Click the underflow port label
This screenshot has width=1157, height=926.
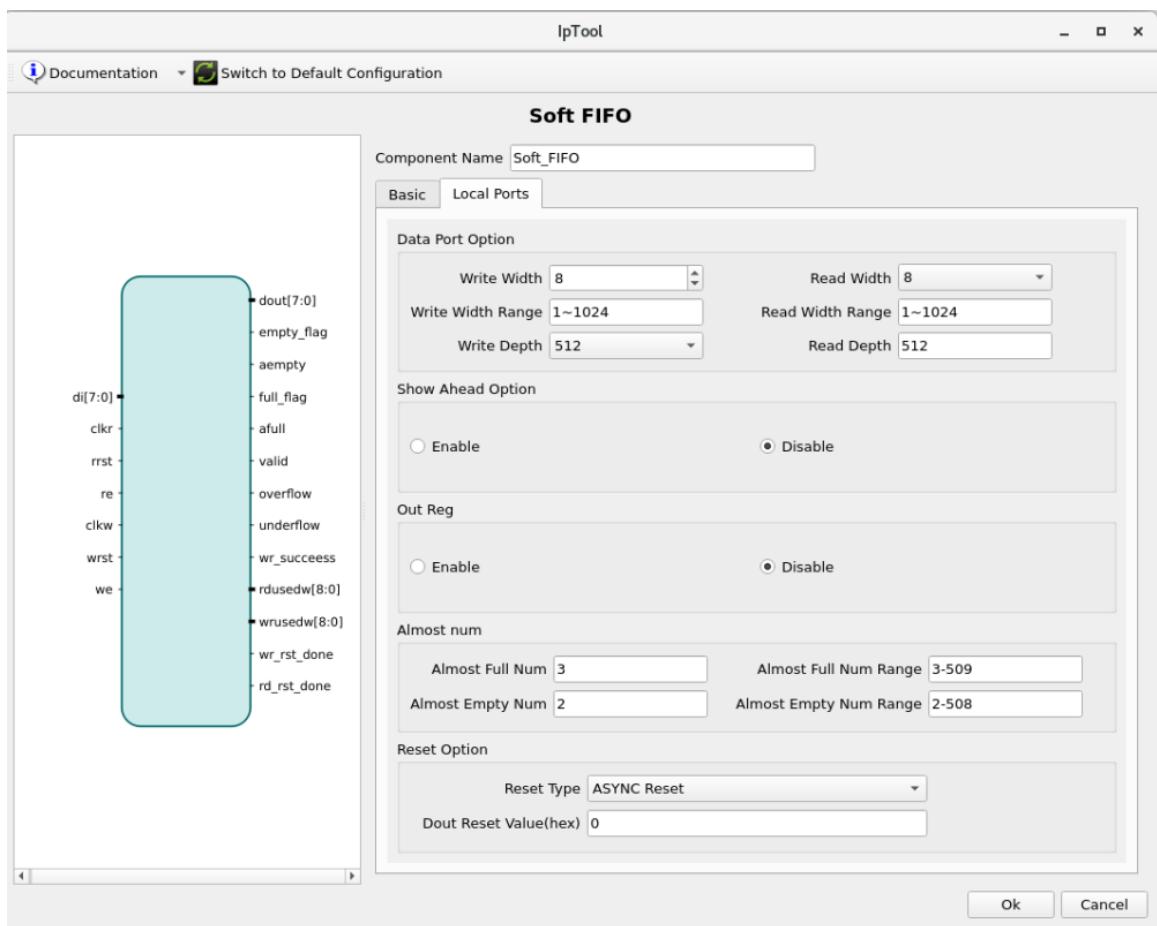click(289, 525)
